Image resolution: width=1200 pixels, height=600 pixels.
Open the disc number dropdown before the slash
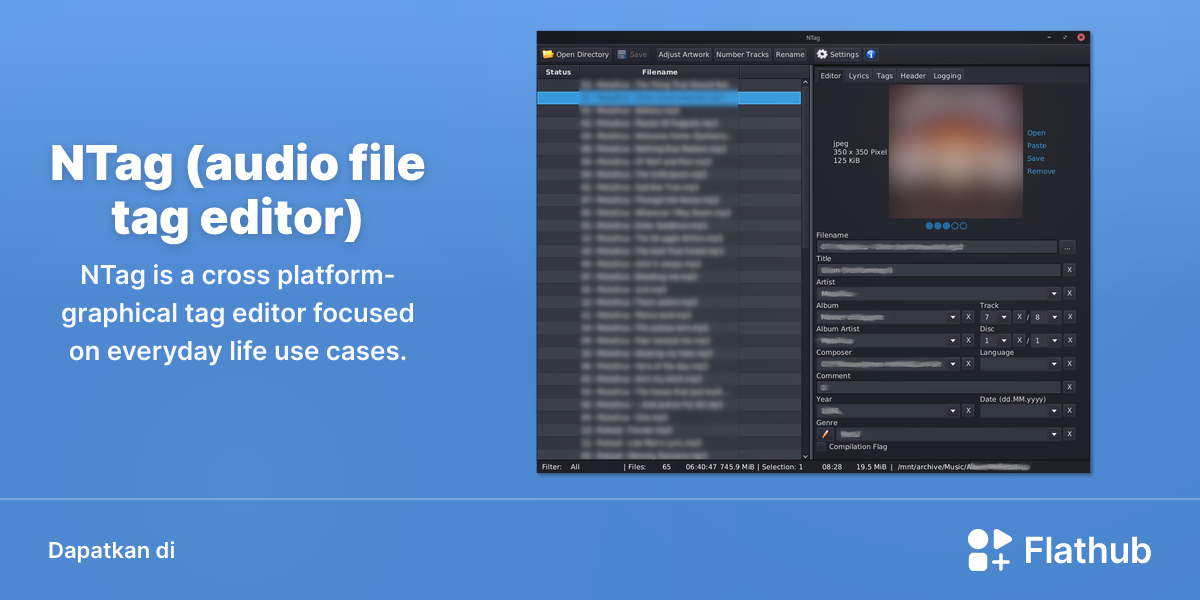click(x=1004, y=340)
